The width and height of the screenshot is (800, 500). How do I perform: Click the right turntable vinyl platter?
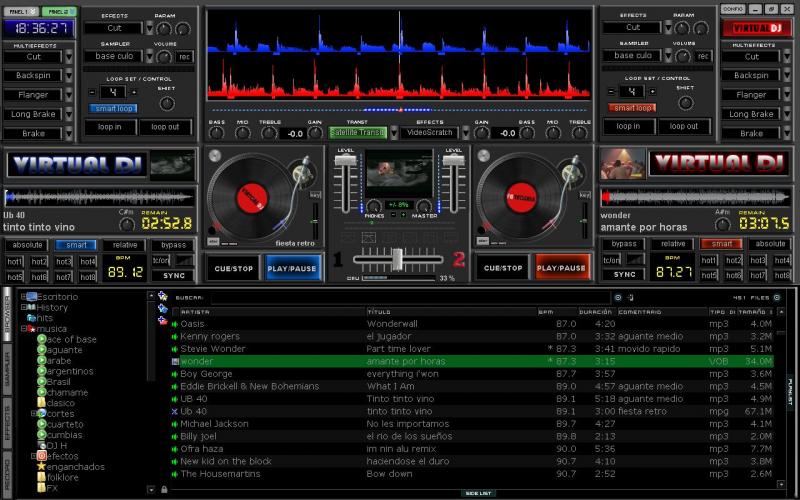point(520,197)
